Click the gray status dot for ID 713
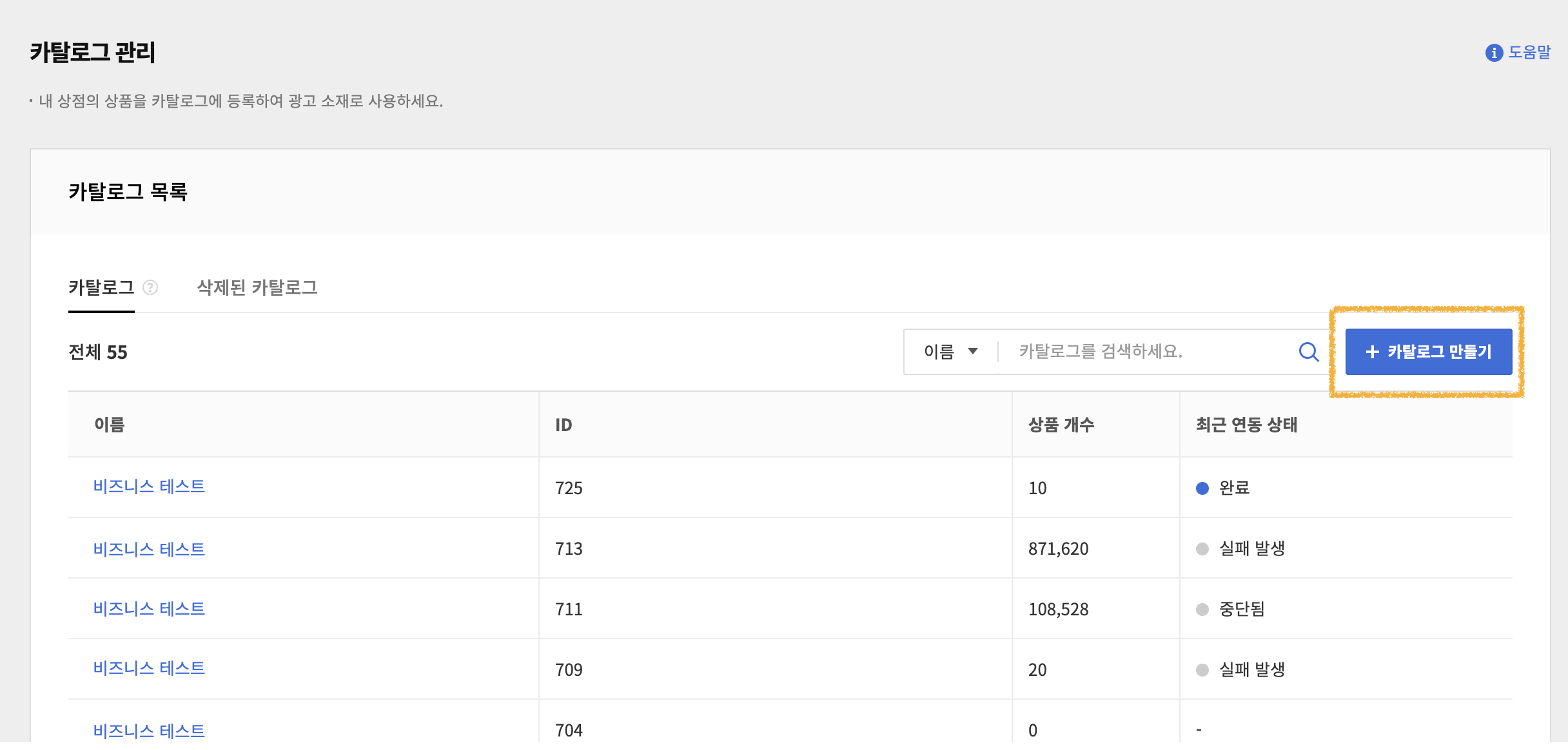The image size is (1568, 750). 1202,549
